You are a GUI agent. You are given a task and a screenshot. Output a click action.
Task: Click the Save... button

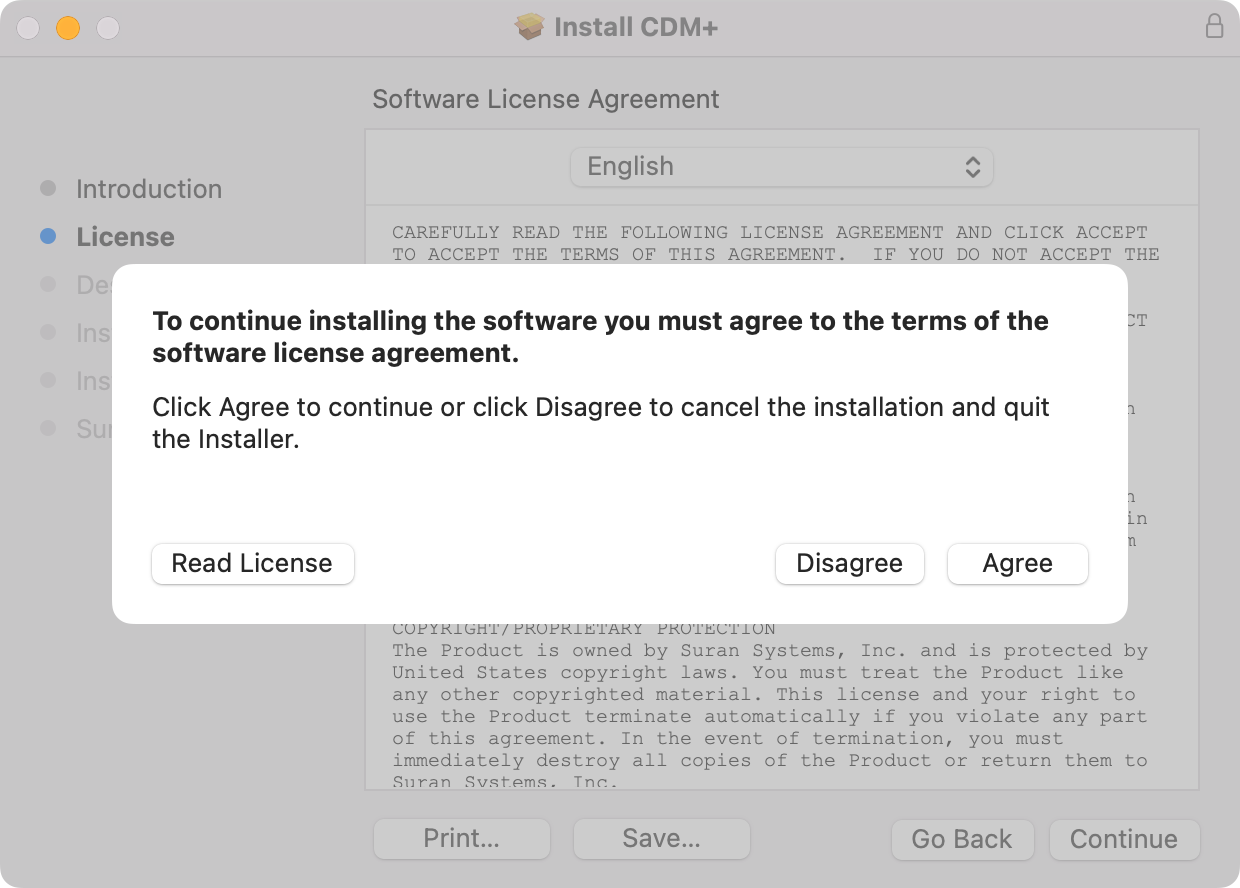pyautogui.click(x=661, y=839)
